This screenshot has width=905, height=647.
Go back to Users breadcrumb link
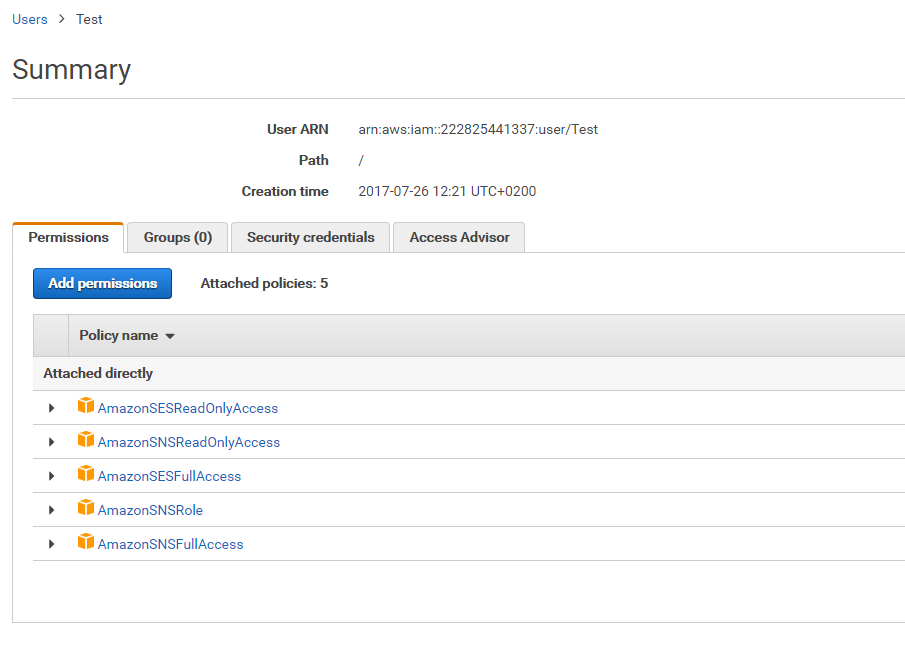pos(30,20)
